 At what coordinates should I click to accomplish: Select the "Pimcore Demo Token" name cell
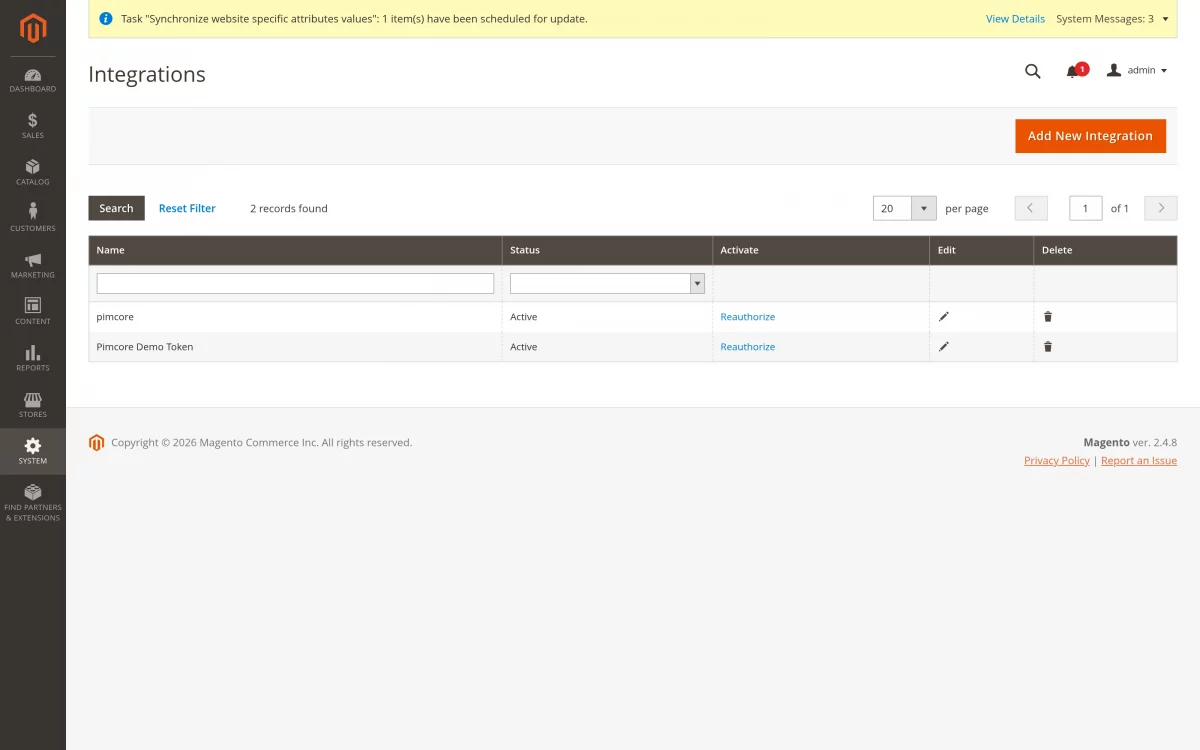(295, 346)
